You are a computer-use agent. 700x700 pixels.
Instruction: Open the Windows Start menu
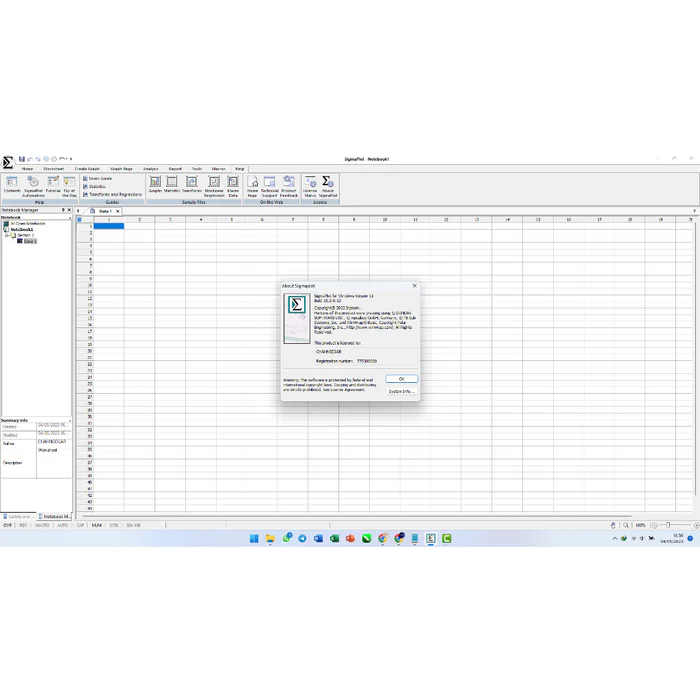tap(254, 538)
